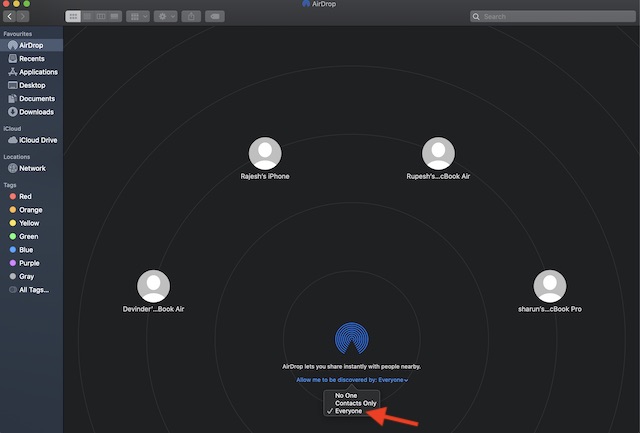Switch to list view
Image resolution: width=640 pixels, height=433 pixels.
87,16
